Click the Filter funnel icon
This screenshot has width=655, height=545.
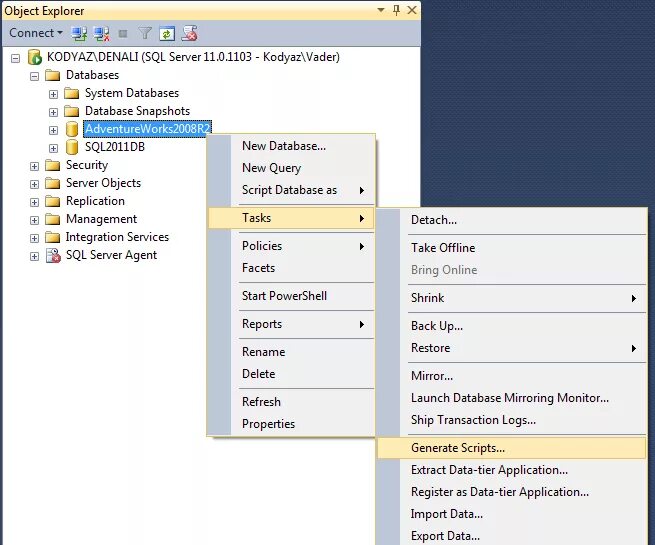click(x=145, y=33)
